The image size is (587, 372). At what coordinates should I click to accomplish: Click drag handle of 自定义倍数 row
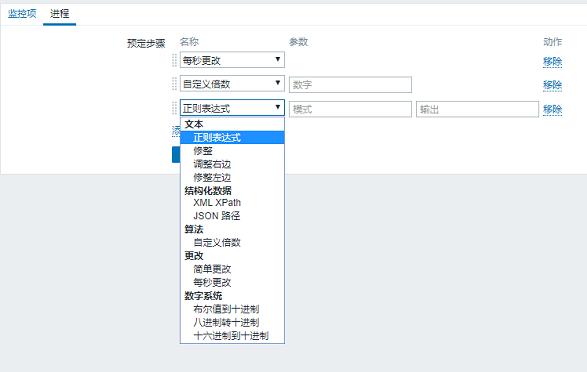[x=174, y=84]
